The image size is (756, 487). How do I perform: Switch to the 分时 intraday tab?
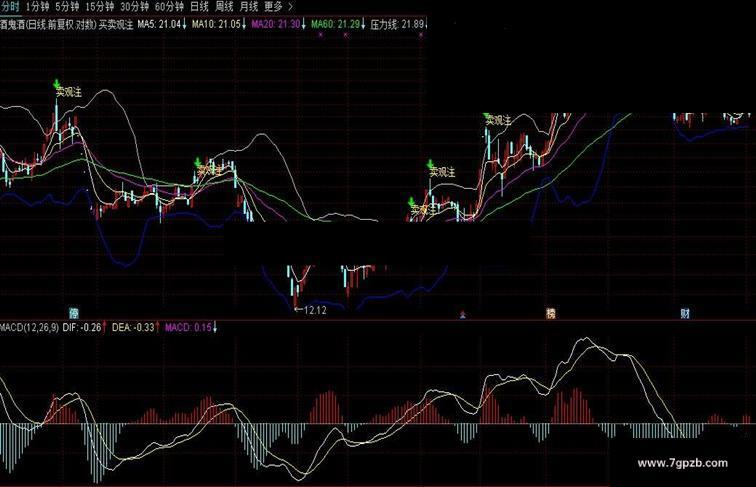pyautogui.click(x=10, y=6)
